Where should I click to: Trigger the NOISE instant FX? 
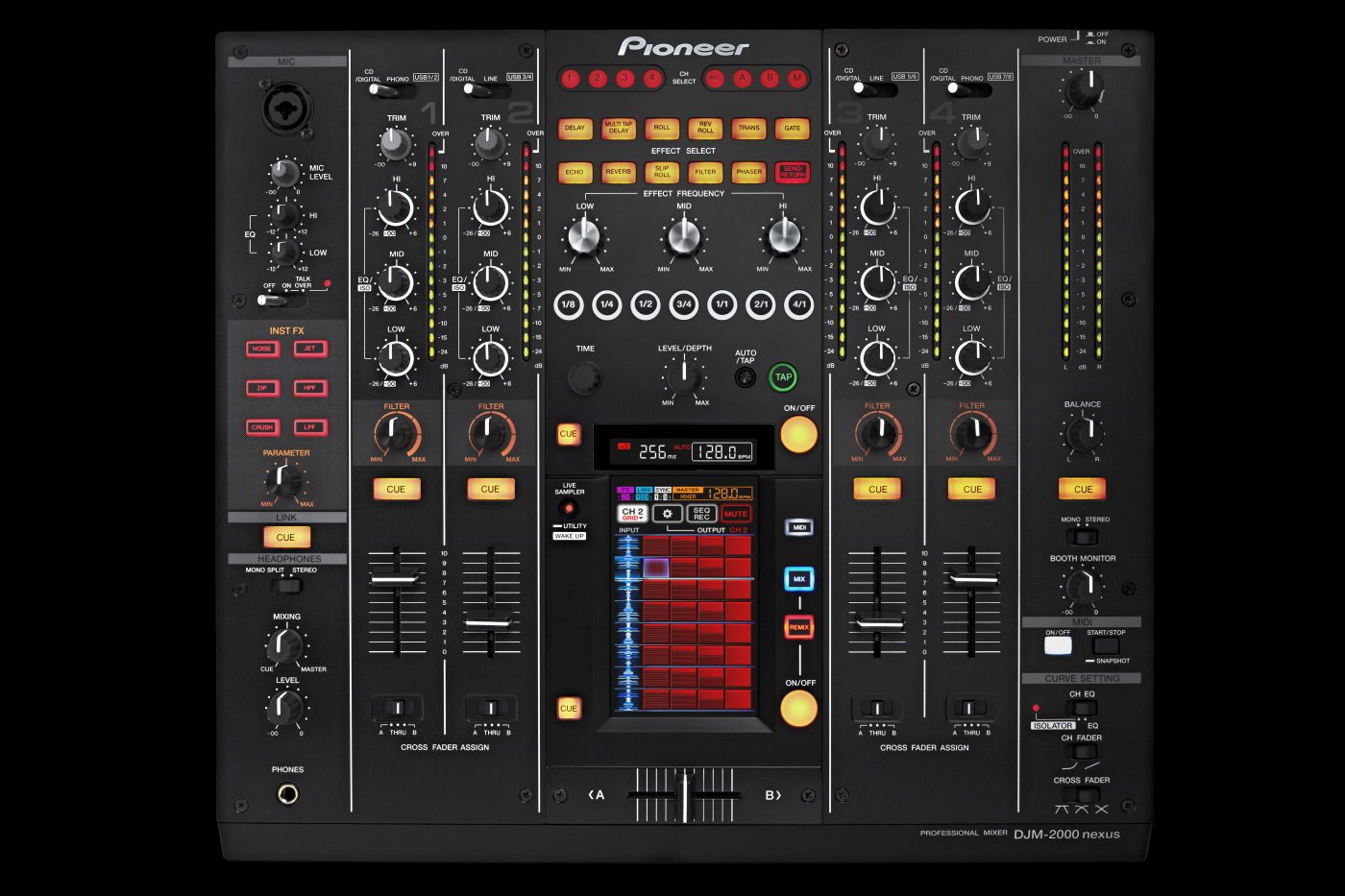pos(261,349)
